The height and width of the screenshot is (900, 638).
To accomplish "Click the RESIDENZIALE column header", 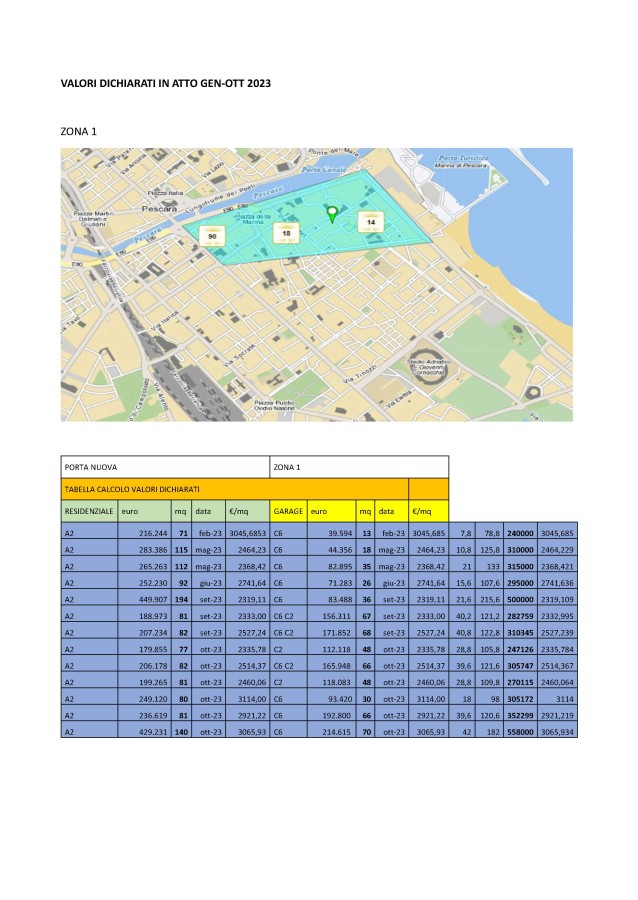I will pyautogui.click(x=89, y=511).
